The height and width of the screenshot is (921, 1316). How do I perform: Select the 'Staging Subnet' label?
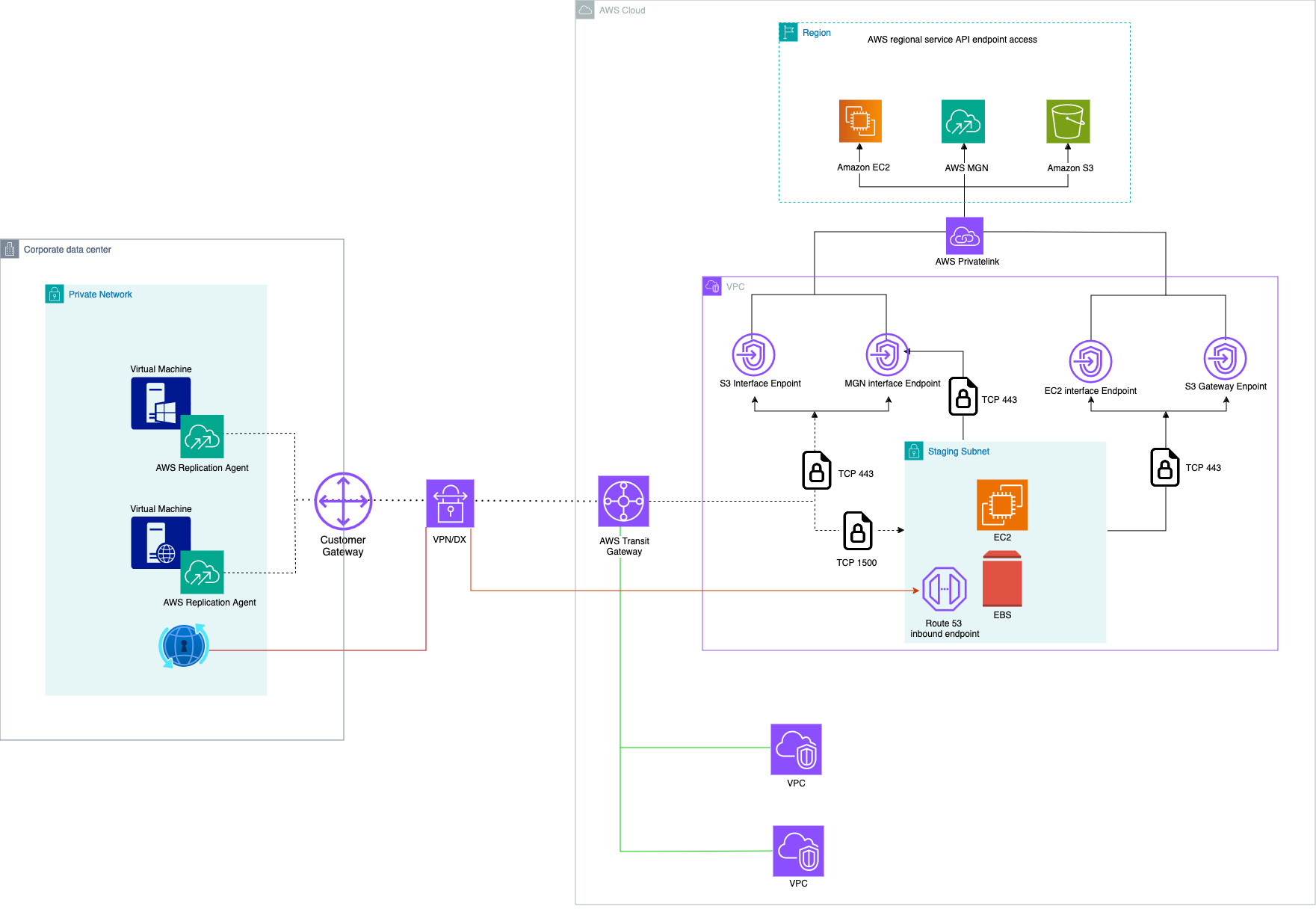point(959,452)
